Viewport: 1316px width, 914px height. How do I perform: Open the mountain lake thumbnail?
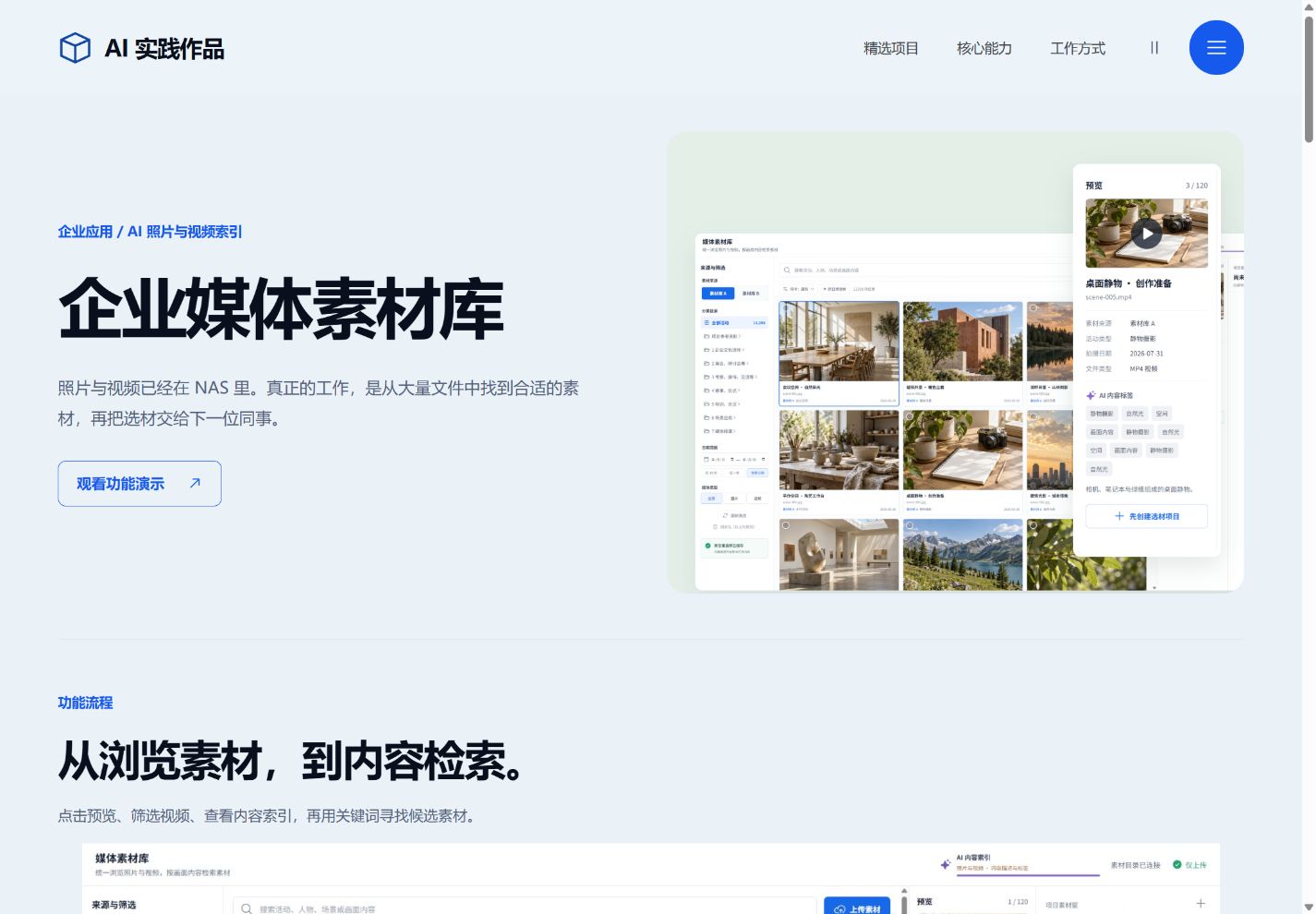coord(962,554)
